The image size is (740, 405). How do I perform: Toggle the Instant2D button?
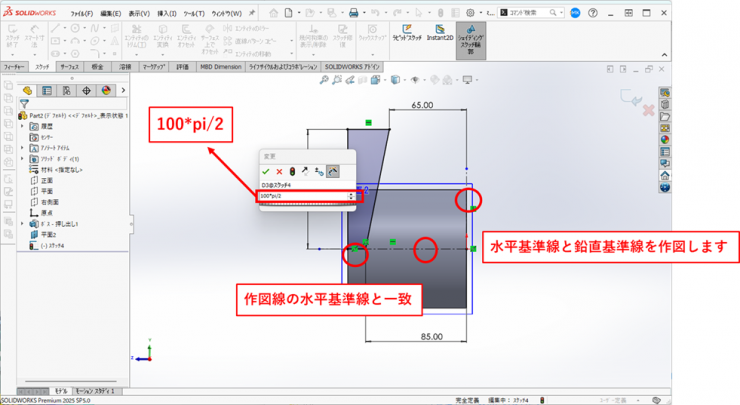[438, 39]
